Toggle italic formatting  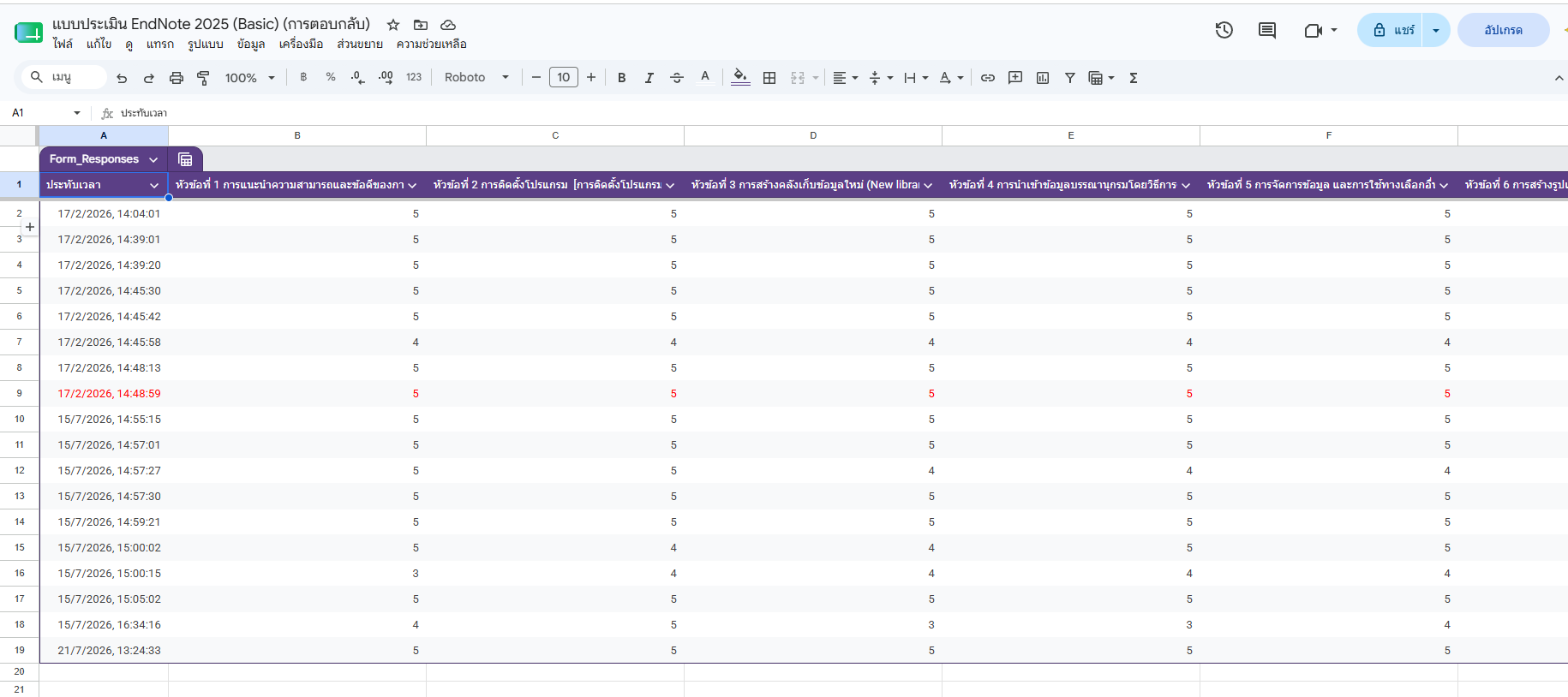649,78
